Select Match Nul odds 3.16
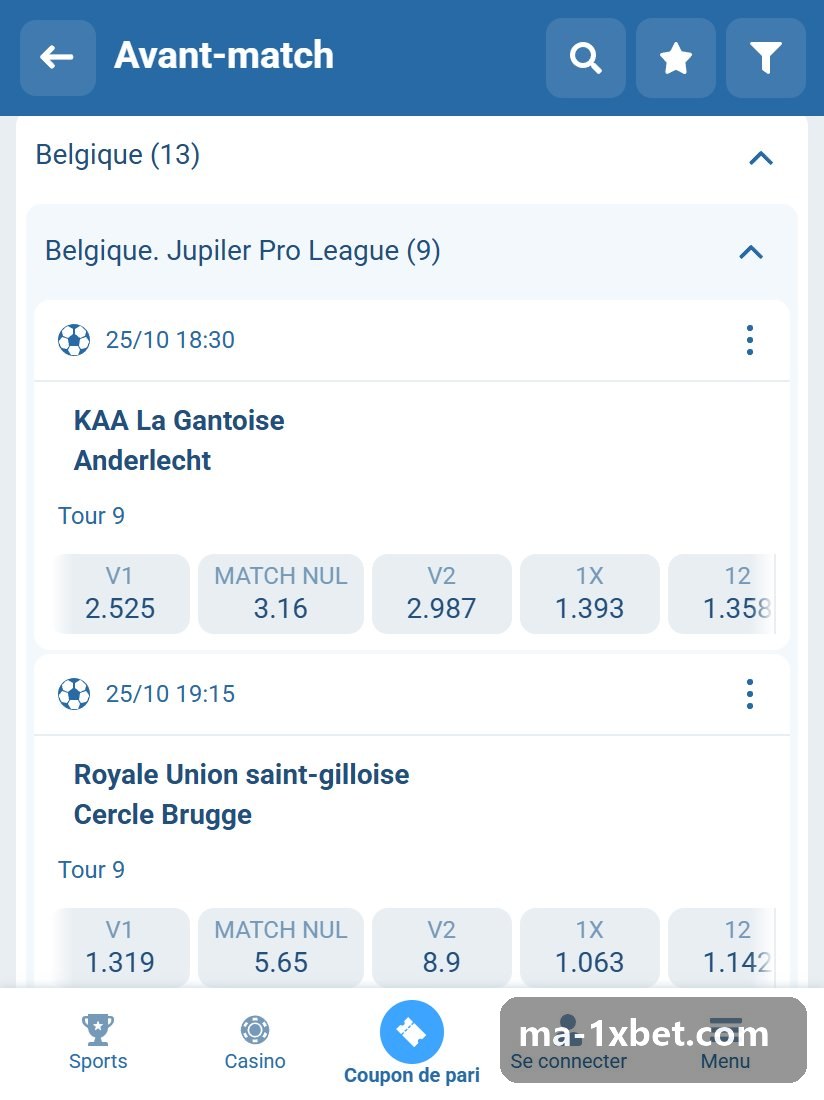Screen dimensions: 824x1100 [x=281, y=593]
